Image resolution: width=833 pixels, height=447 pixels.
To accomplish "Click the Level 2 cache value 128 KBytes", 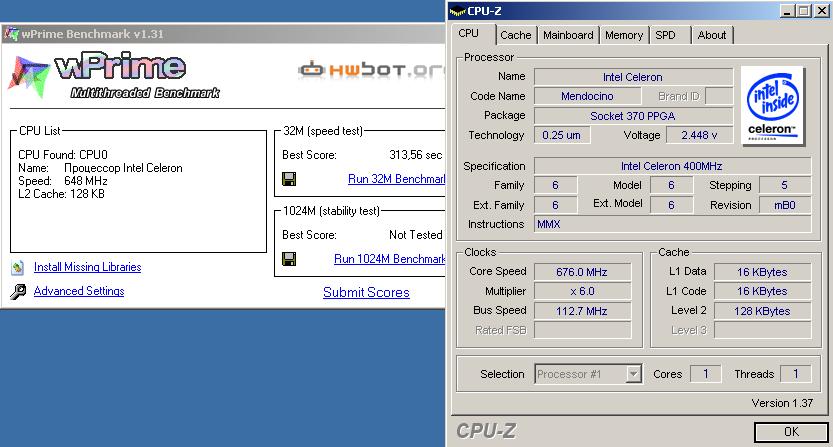I will click(762, 311).
